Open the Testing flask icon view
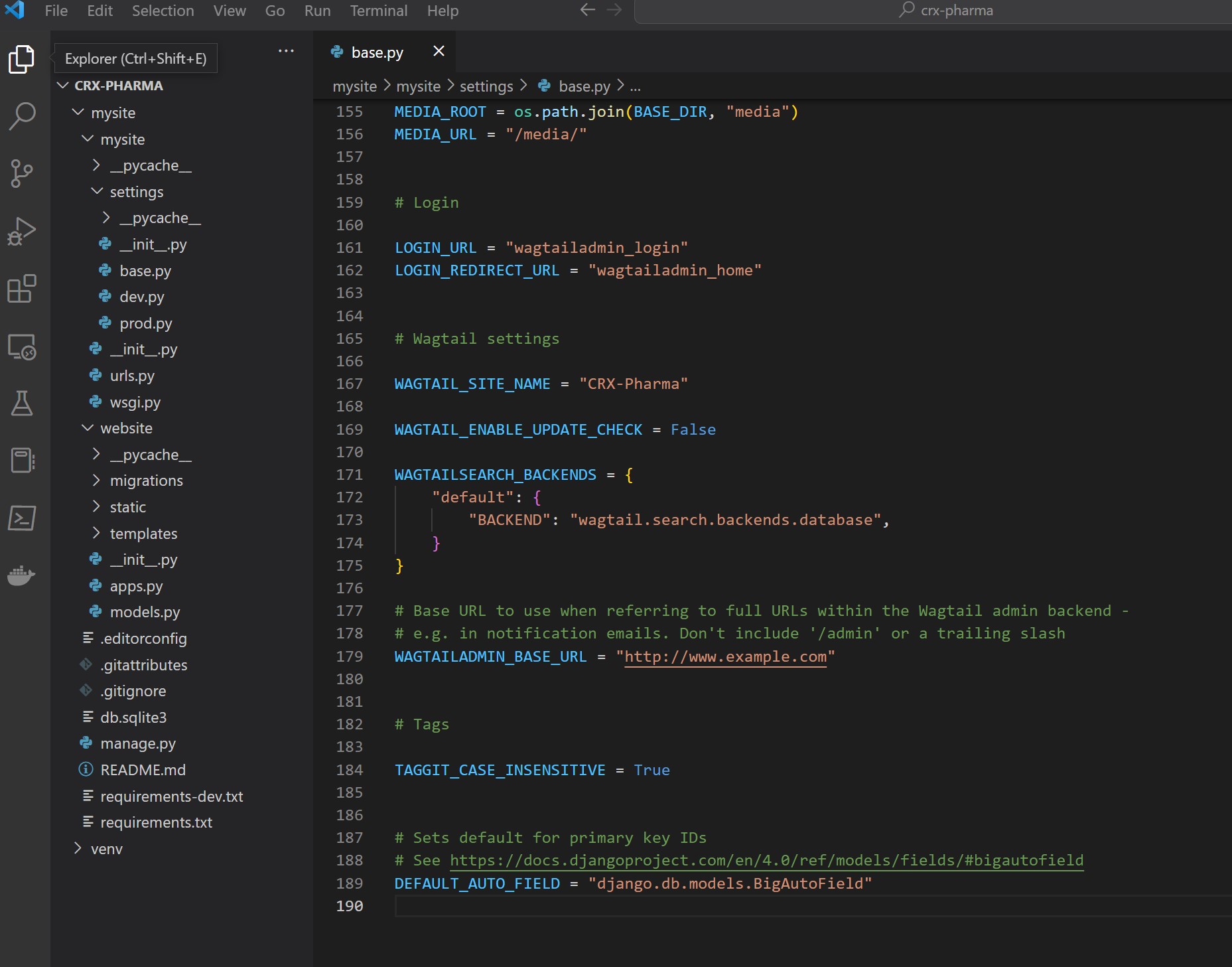 [22, 404]
